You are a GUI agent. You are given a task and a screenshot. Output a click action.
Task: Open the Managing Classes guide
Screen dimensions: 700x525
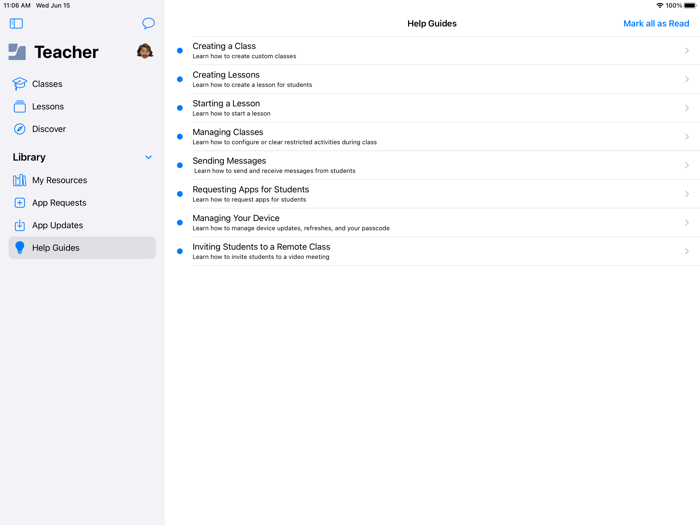pyautogui.click(x=432, y=136)
